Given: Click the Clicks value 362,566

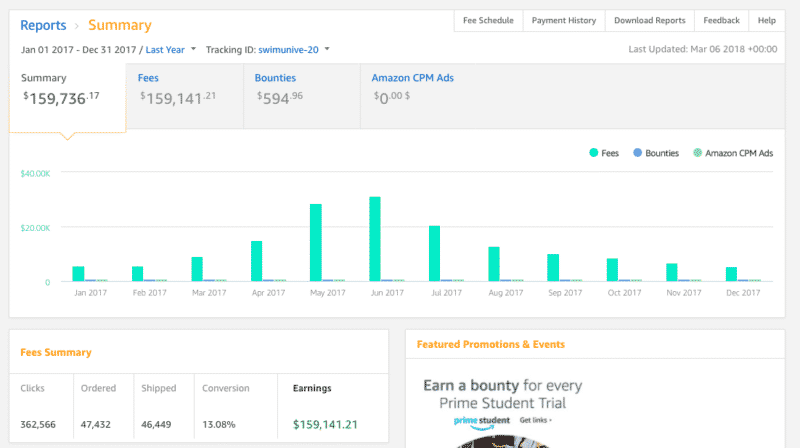Looking at the screenshot, I should coord(38,425).
